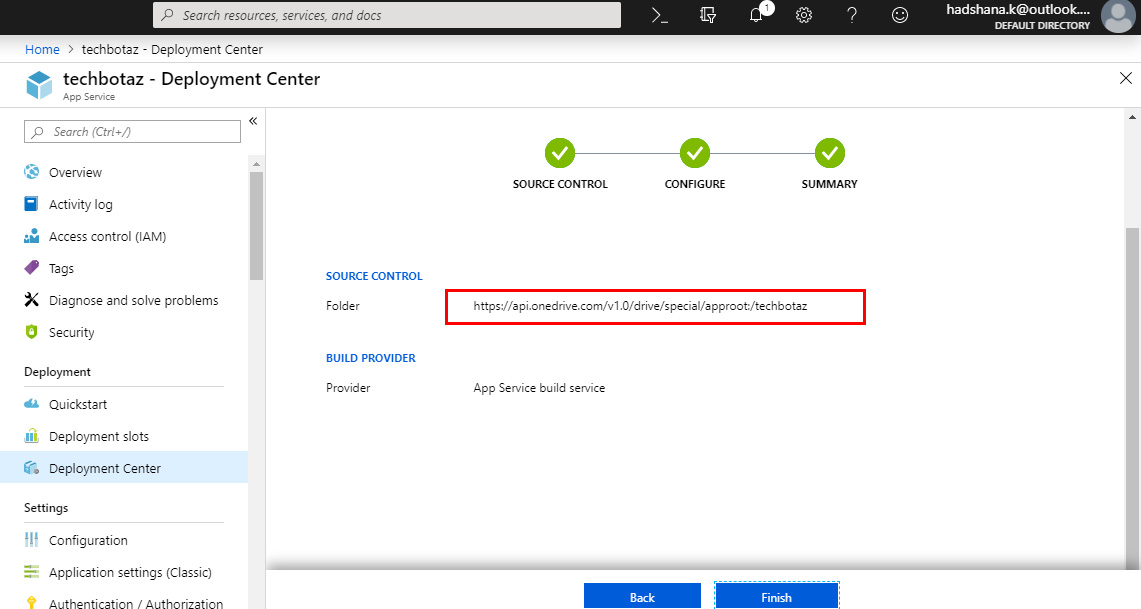Click the Finish button

pos(776,597)
